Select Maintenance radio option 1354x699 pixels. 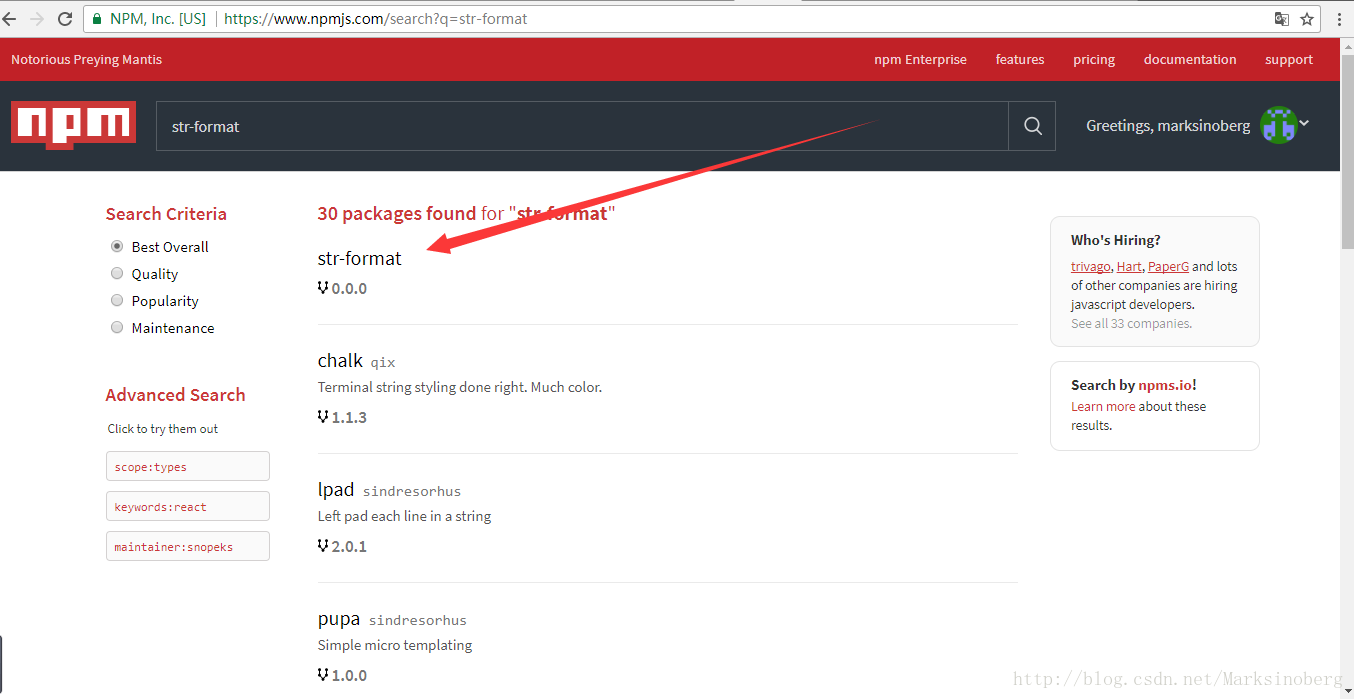[x=117, y=327]
